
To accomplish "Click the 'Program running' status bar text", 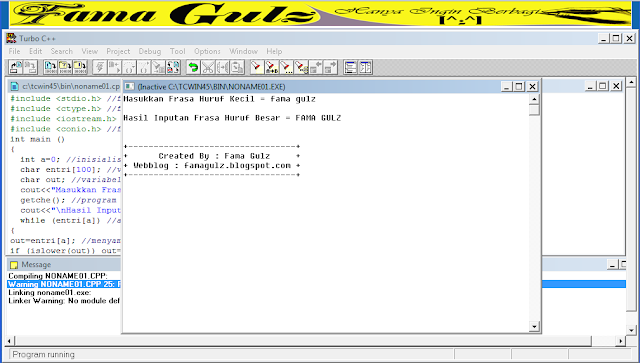I will [43, 354].
